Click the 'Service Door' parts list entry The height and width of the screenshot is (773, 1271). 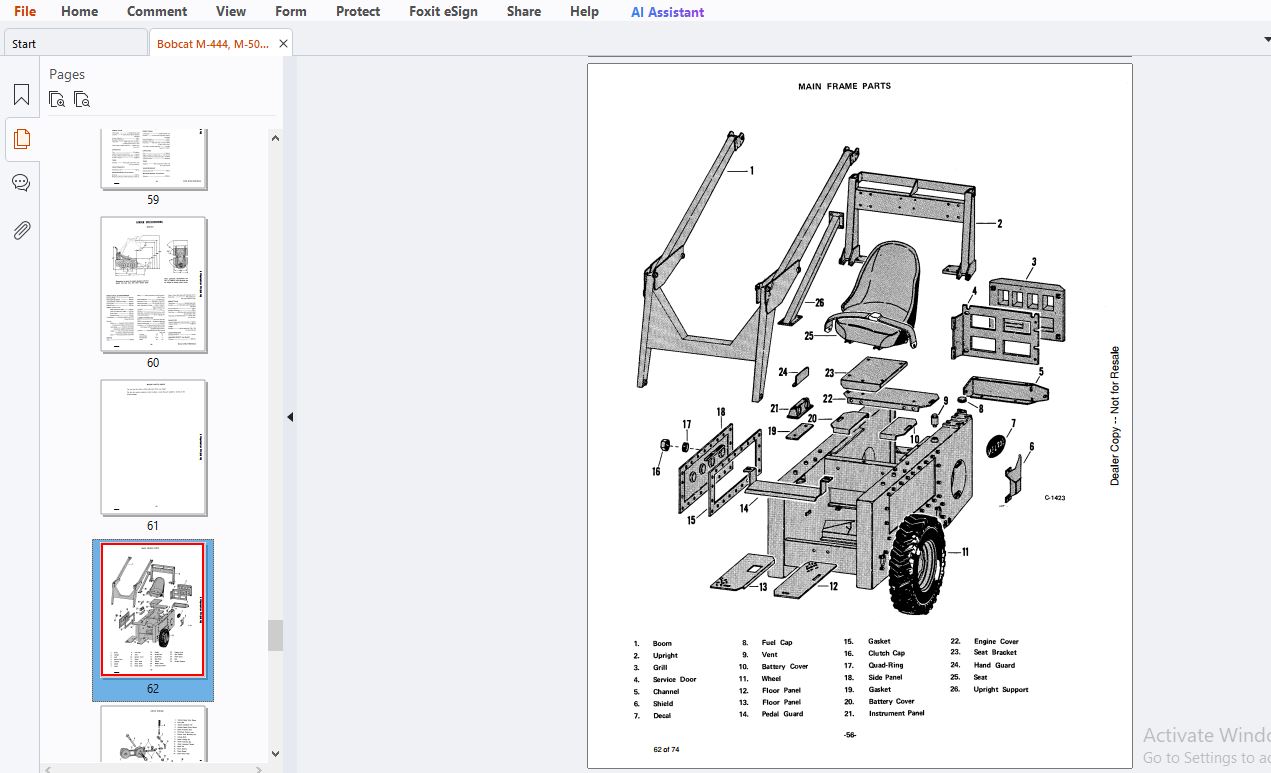tap(674, 680)
